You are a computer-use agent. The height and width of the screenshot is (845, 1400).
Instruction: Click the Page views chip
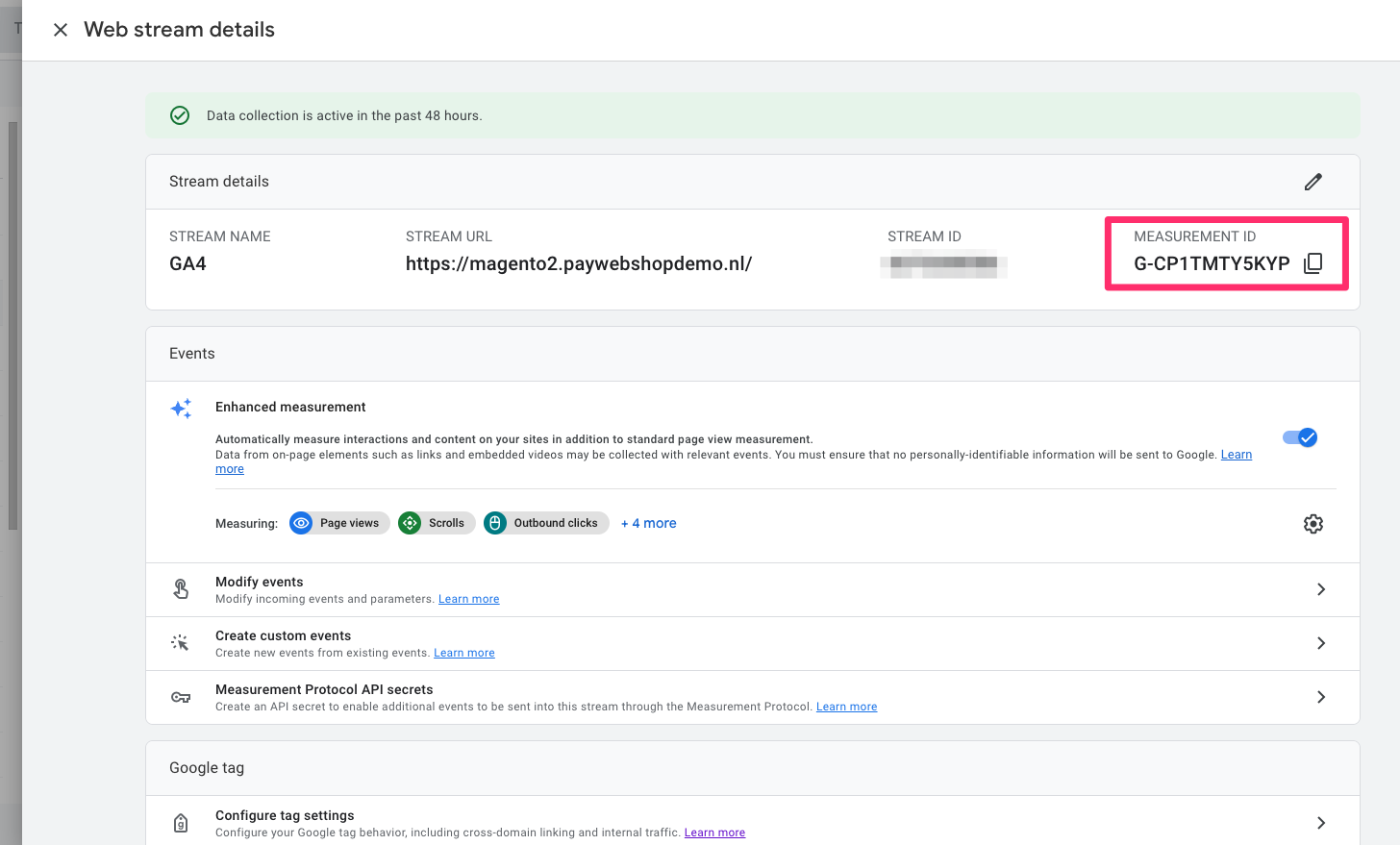[x=339, y=523]
